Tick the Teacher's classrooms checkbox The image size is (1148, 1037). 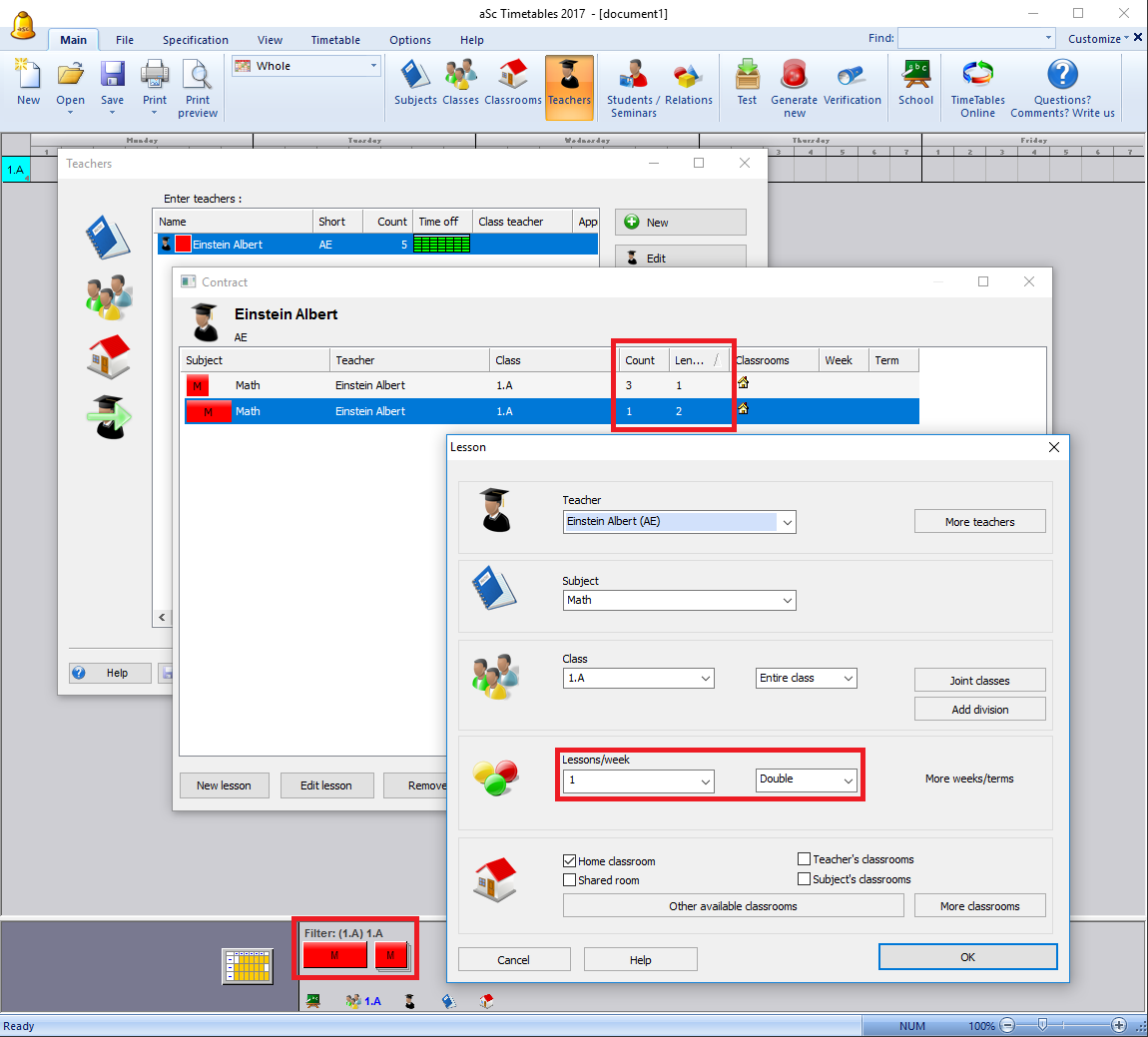805,859
